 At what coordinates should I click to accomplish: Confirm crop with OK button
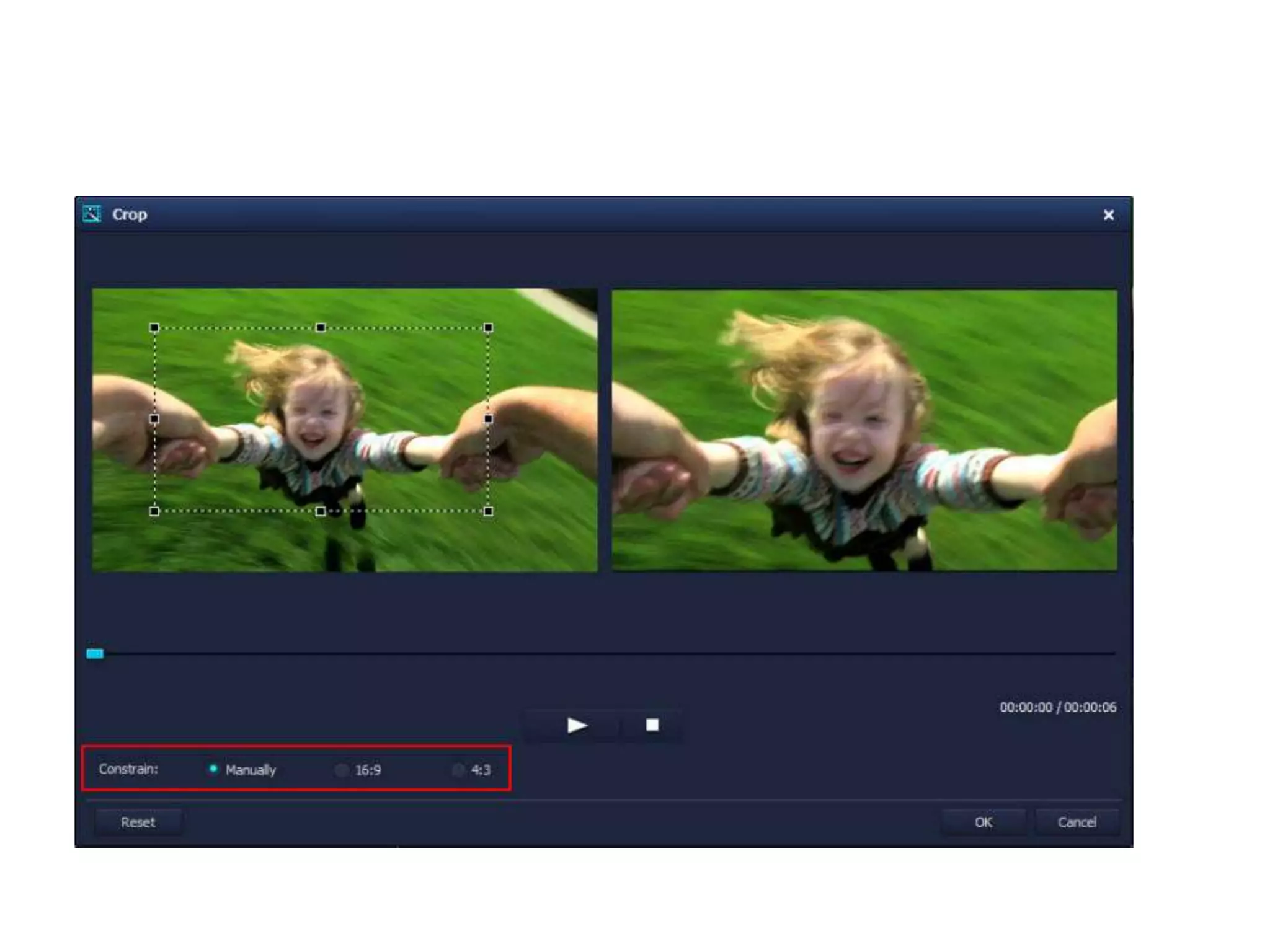click(x=983, y=822)
